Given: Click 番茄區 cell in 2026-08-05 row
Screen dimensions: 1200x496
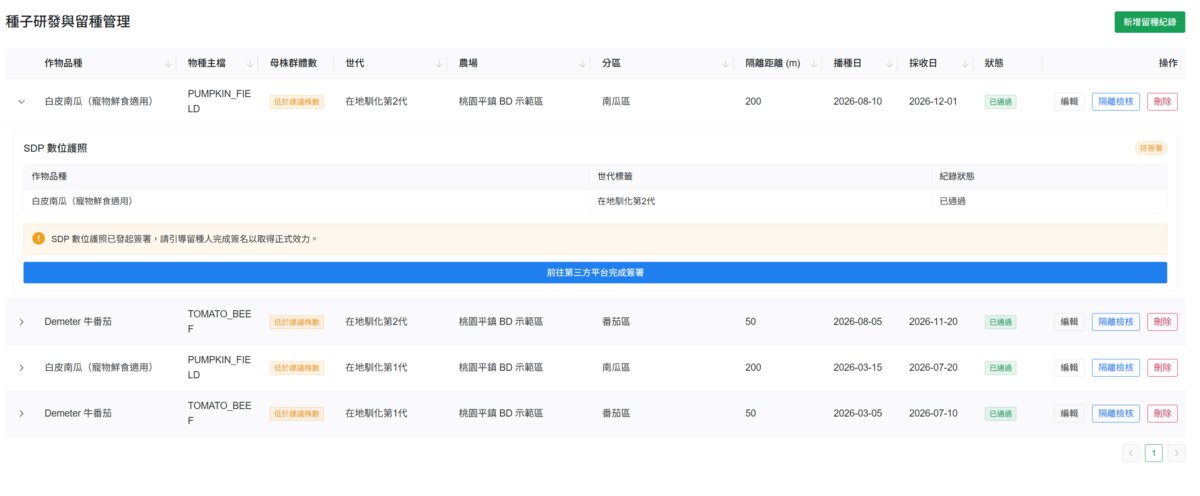Looking at the screenshot, I should tap(616, 321).
